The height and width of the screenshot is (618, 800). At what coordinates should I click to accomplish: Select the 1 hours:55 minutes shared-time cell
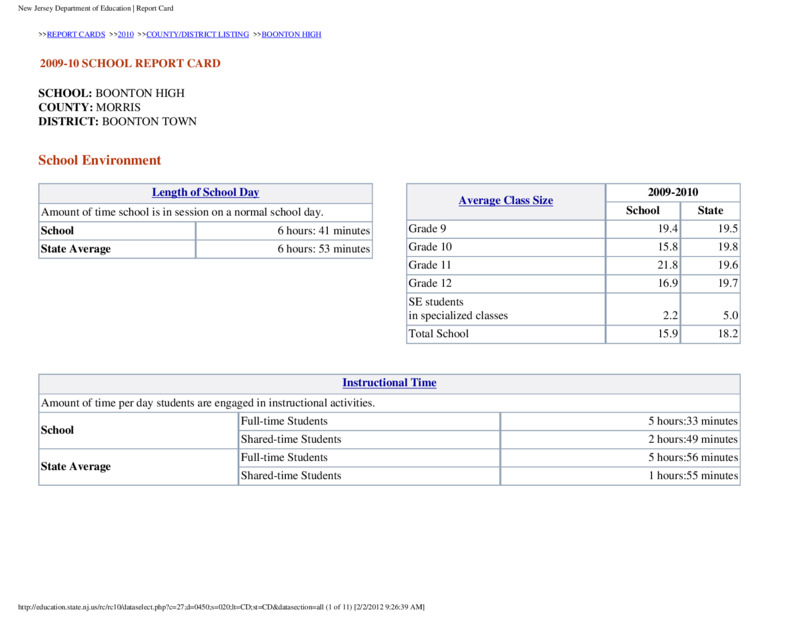click(x=693, y=476)
